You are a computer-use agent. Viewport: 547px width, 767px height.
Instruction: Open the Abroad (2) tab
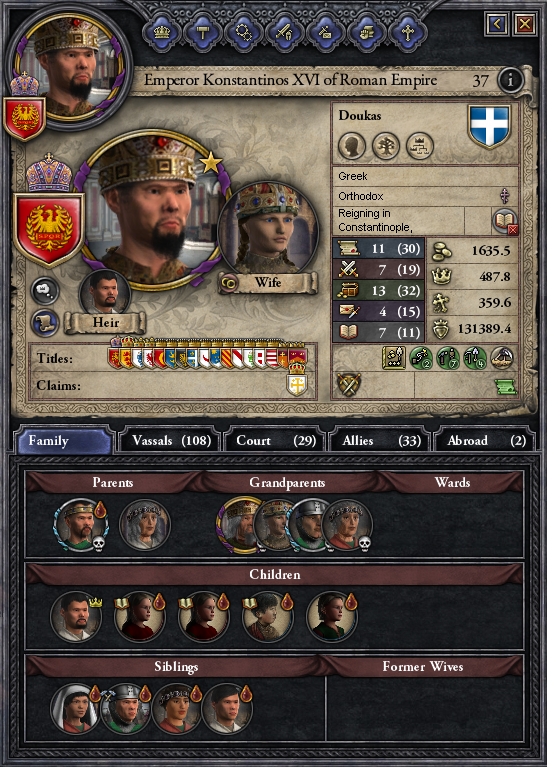pyautogui.click(x=485, y=440)
